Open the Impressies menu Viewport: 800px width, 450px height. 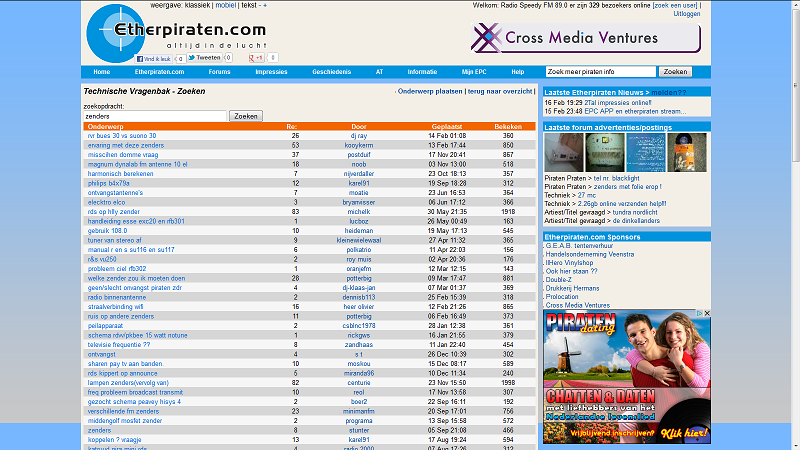(x=271, y=72)
